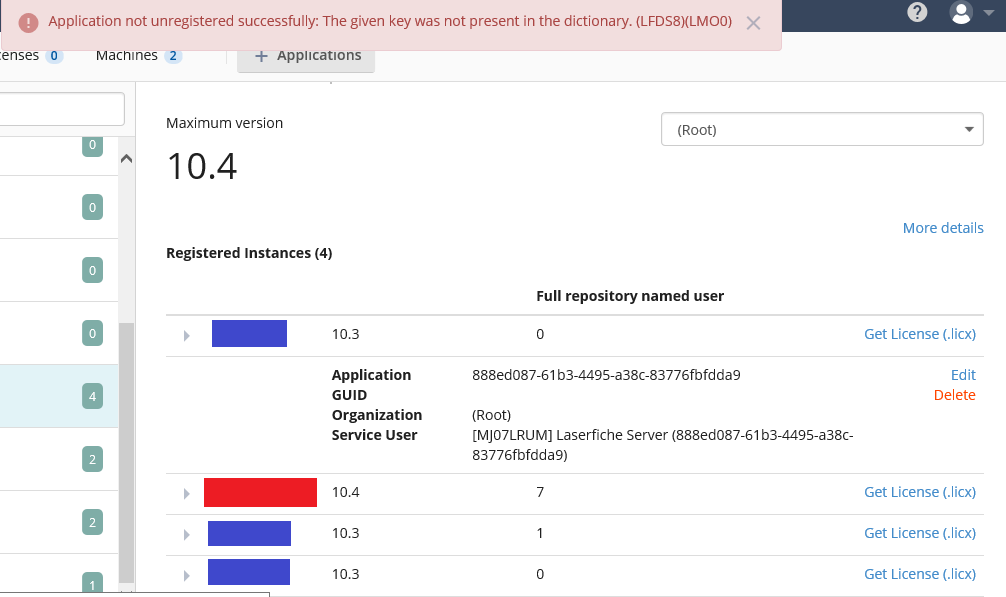The image size is (1006, 597).
Task: Open the account menu dropdown arrow
Action: pyautogui.click(x=989, y=12)
